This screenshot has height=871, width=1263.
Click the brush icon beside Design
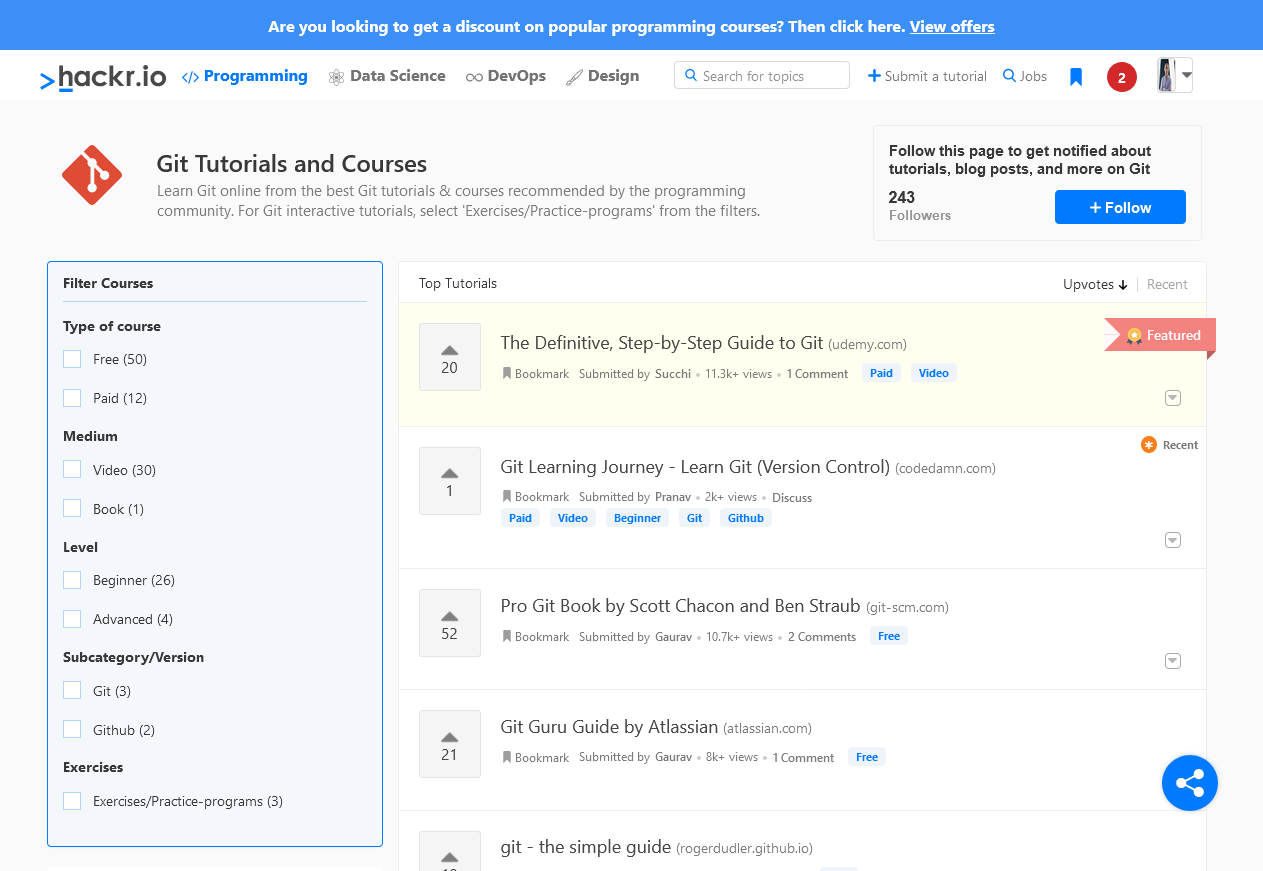coord(574,77)
